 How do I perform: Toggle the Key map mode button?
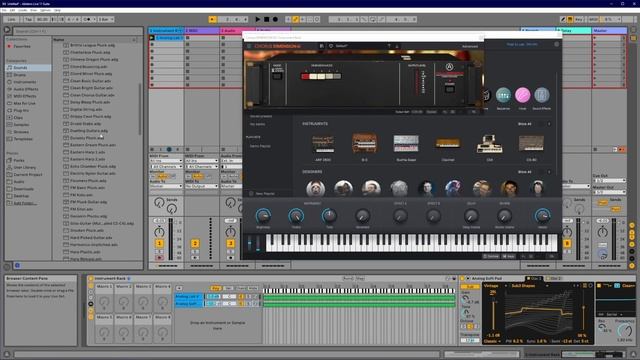point(578,19)
